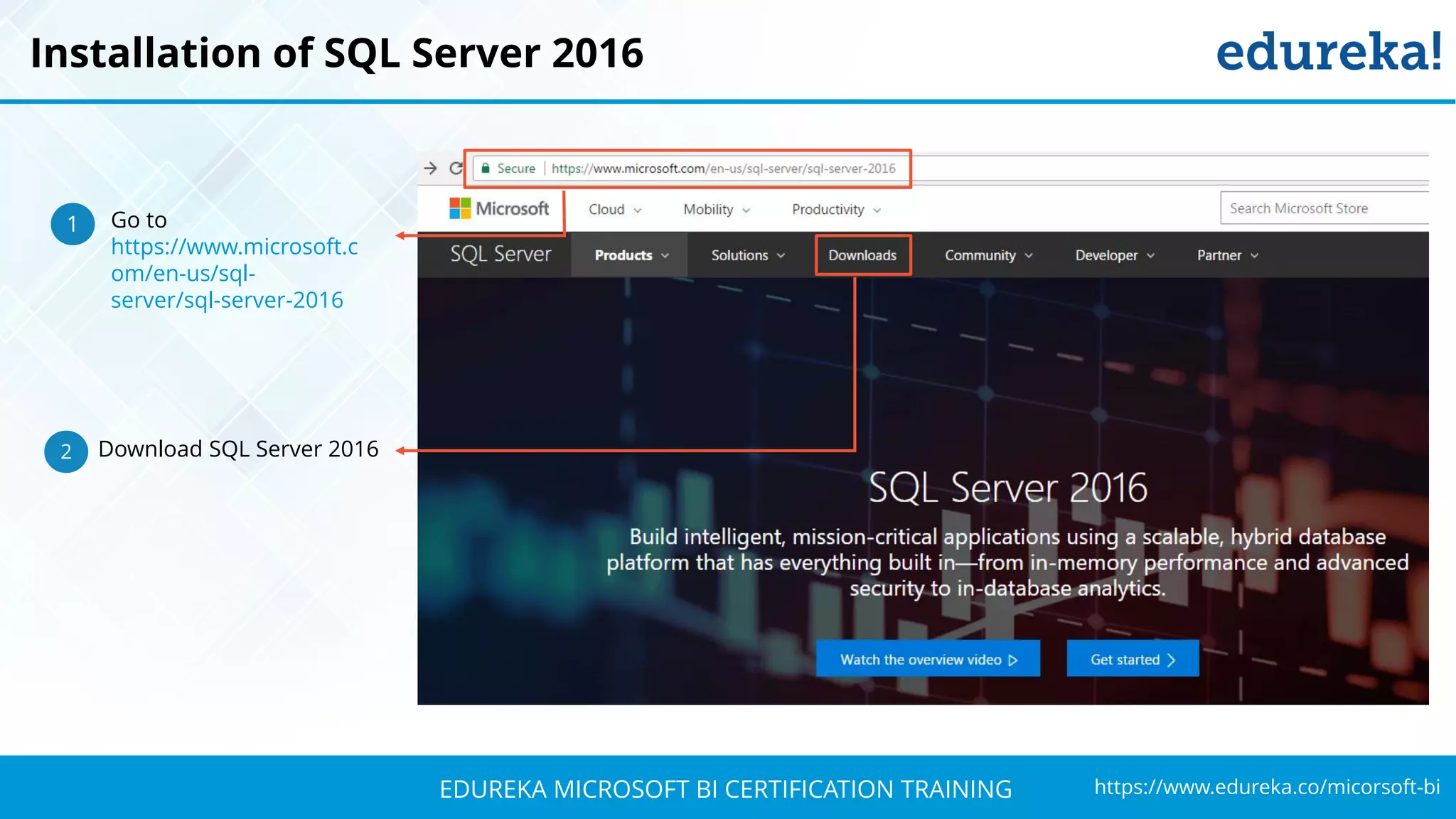Image resolution: width=1456 pixels, height=819 pixels.
Task: Expand the Mobility dropdown menu
Action: (716, 210)
